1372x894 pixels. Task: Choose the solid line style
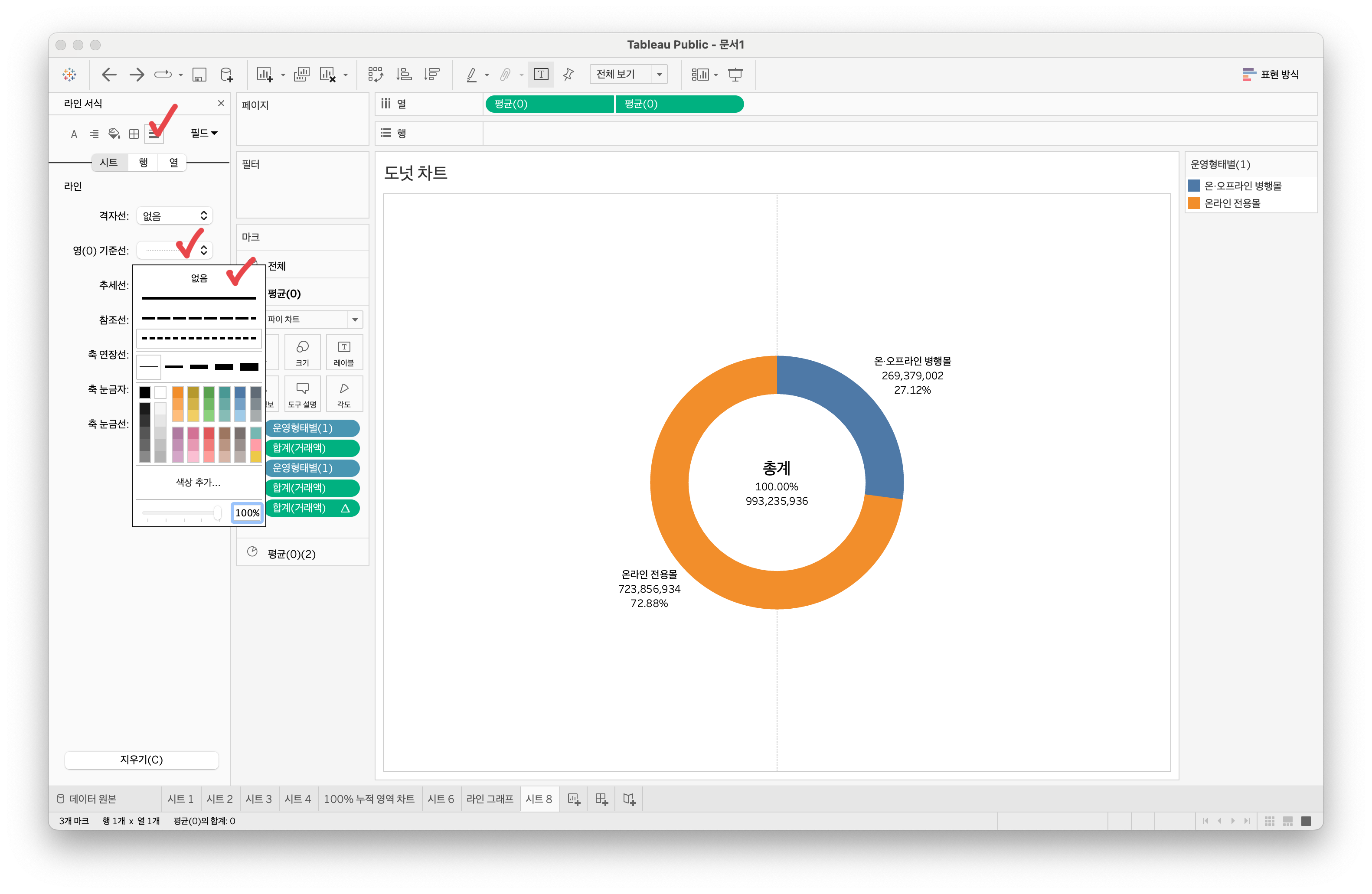pos(198,298)
